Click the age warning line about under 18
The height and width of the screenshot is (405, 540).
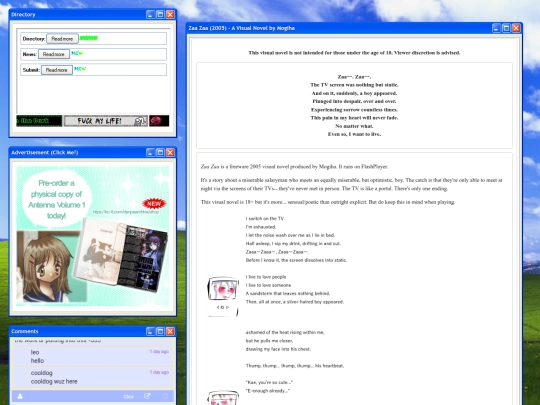point(354,53)
